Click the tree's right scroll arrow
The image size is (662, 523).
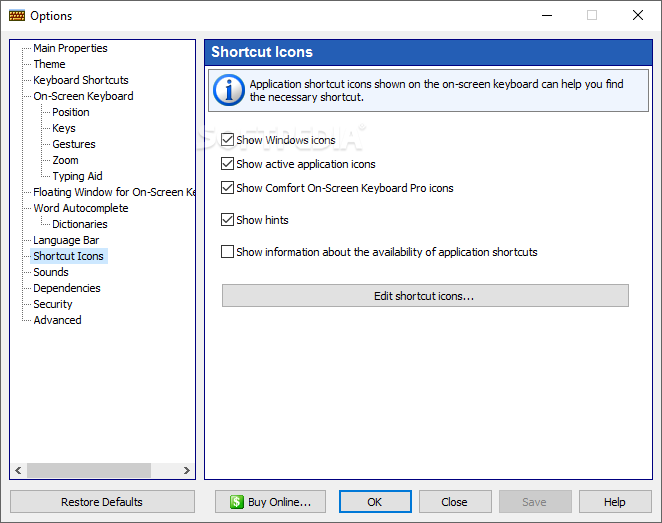coord(187,470)
